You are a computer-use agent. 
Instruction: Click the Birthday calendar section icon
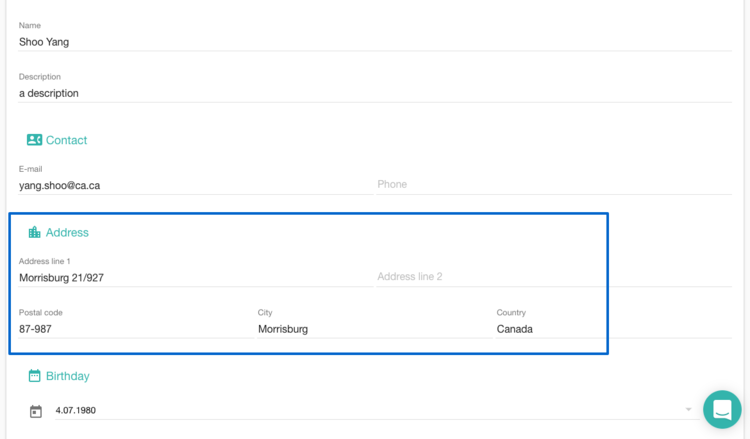34,375
